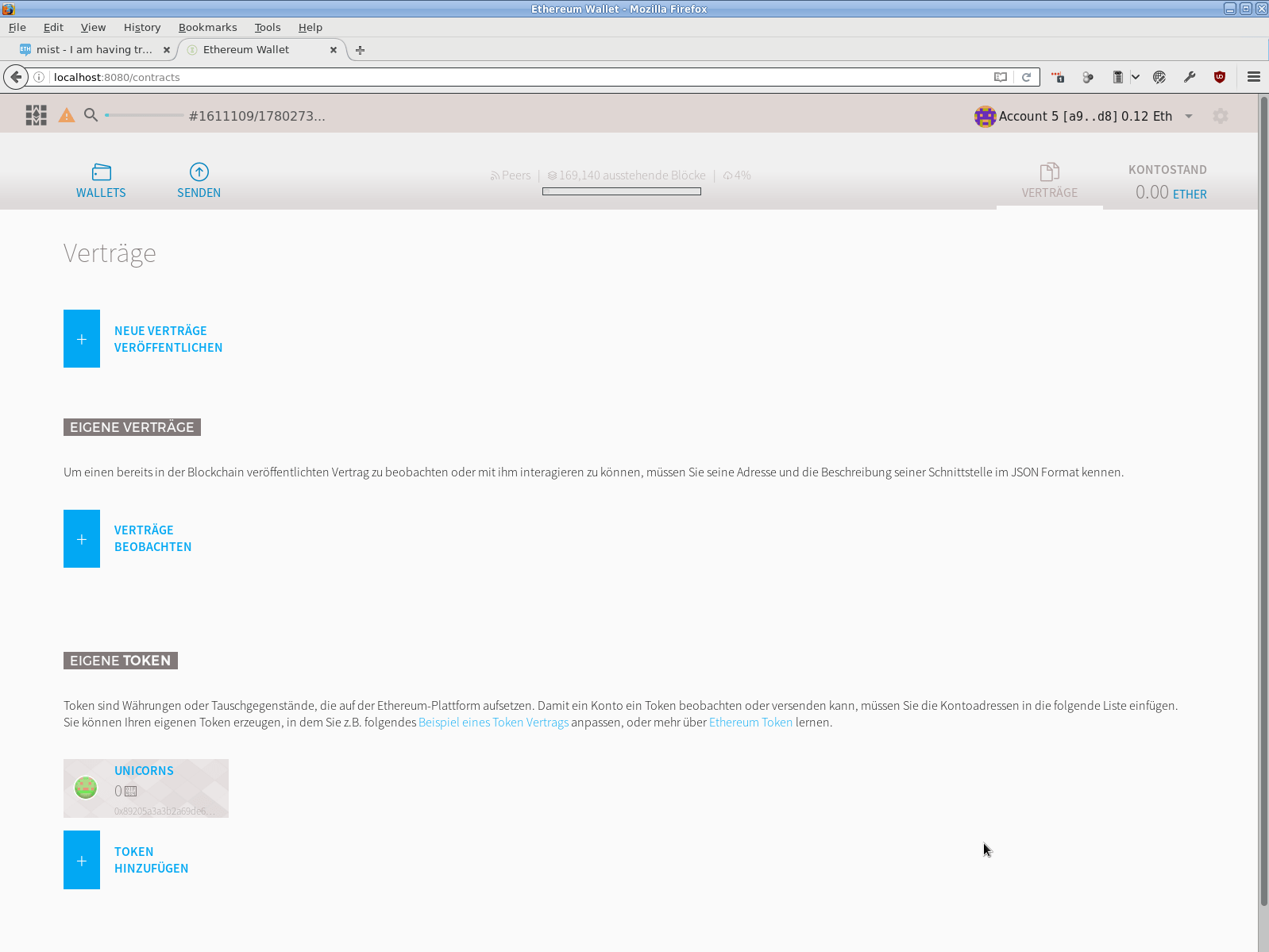Click the Firefox title bar app icon
Viewport: 1269px width, 952px height.
(x=8, y=9)
